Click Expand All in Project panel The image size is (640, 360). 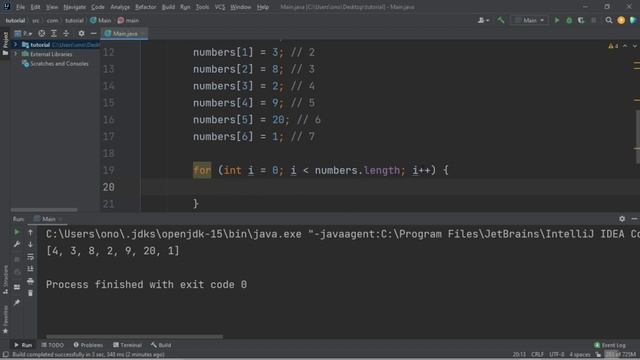point(54,33)
